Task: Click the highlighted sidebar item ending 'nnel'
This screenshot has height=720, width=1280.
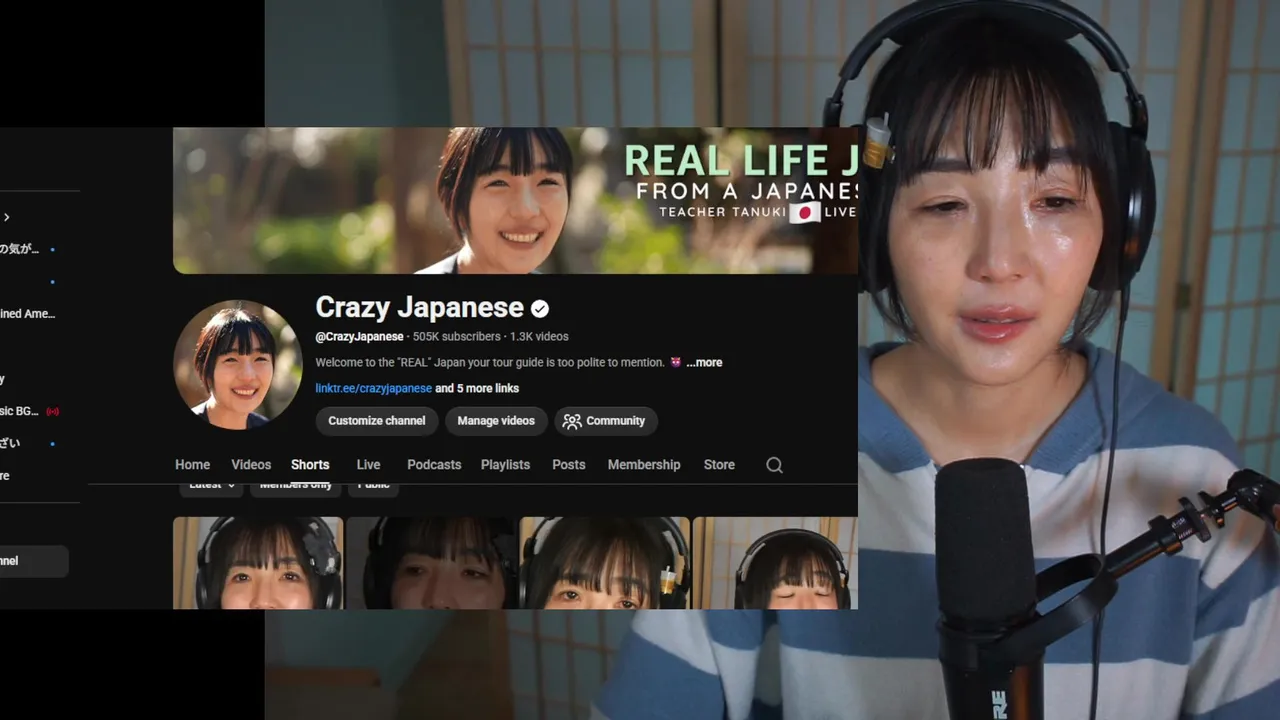Action: [x=34, y=561]
